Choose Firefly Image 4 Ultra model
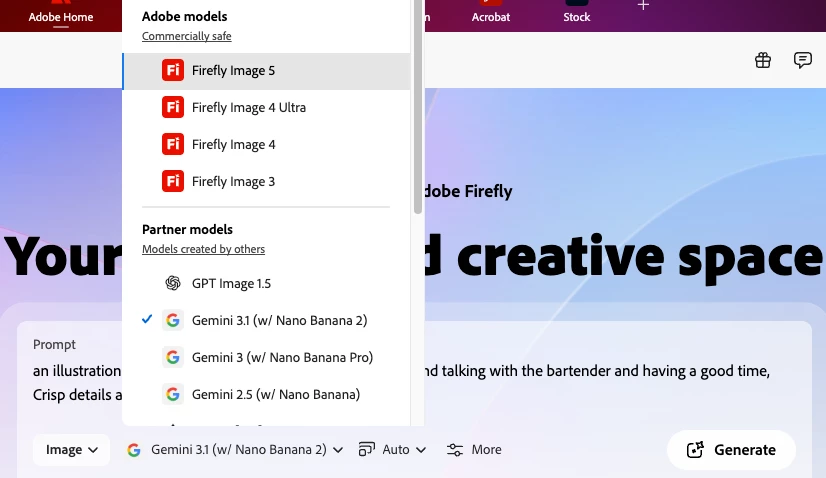 tap(266, 108)
